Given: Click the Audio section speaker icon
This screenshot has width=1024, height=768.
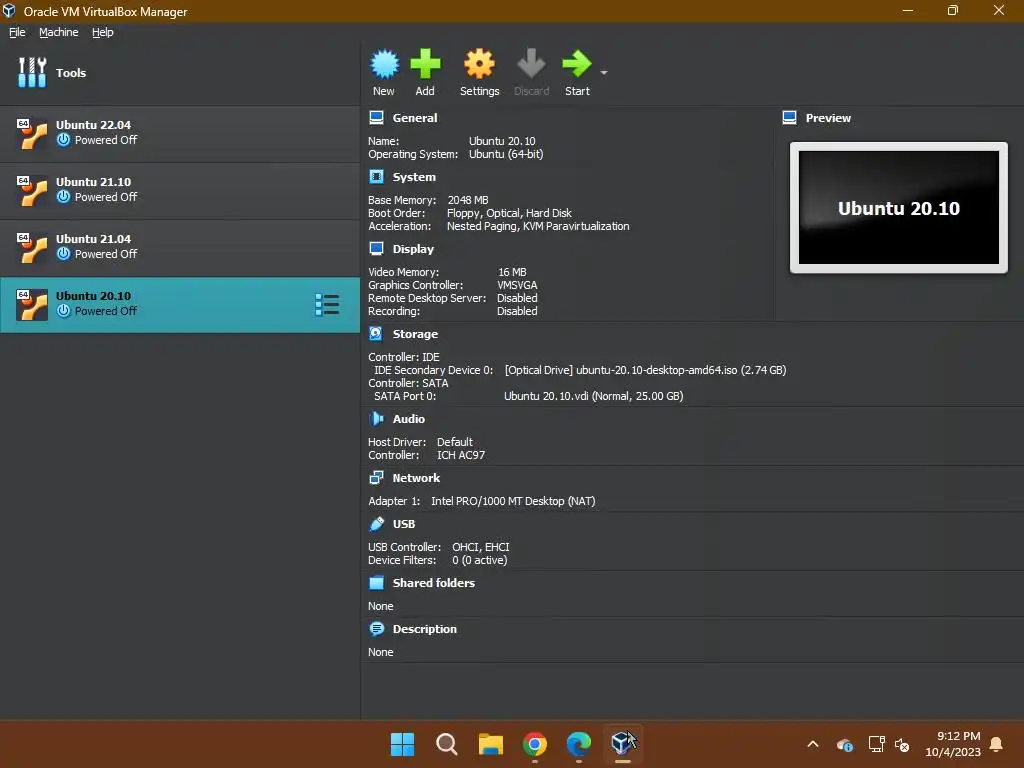Looking at the screenshot, I should [x=376, y=419].
